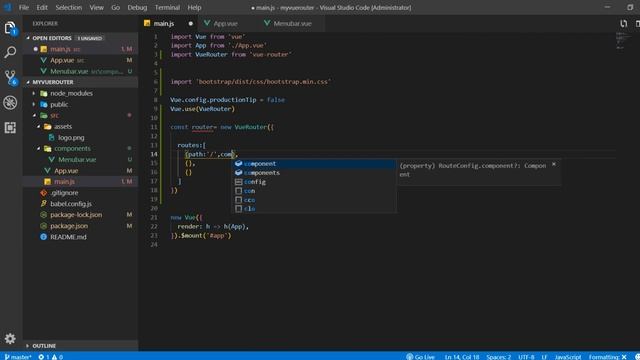Open the Terminal menu
Image resolution: width=640 pixels, height=360 pixels.
click(x=167, y=7)
